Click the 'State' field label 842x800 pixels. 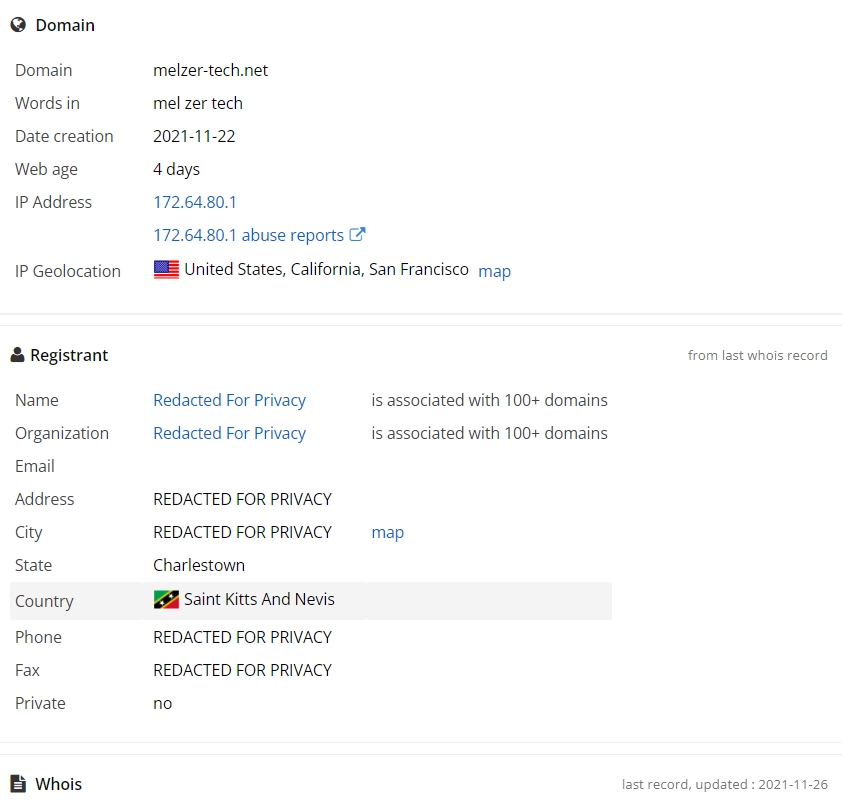click(33, 565)
